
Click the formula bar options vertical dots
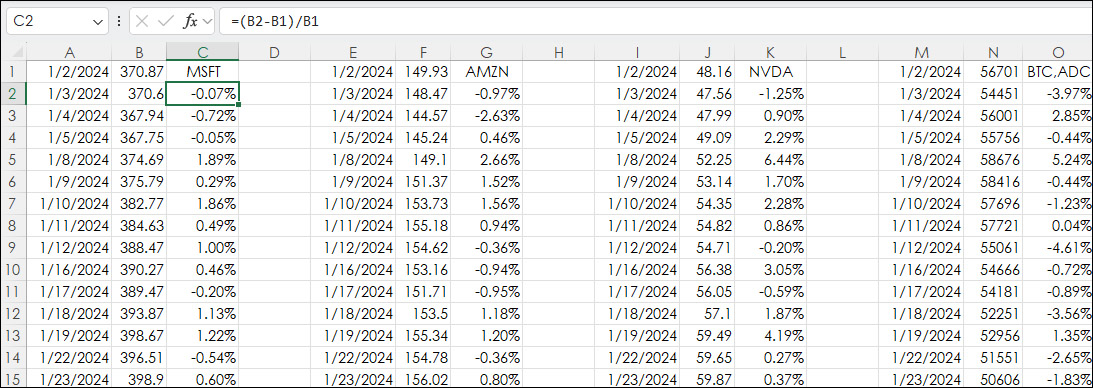click(119, 22)
